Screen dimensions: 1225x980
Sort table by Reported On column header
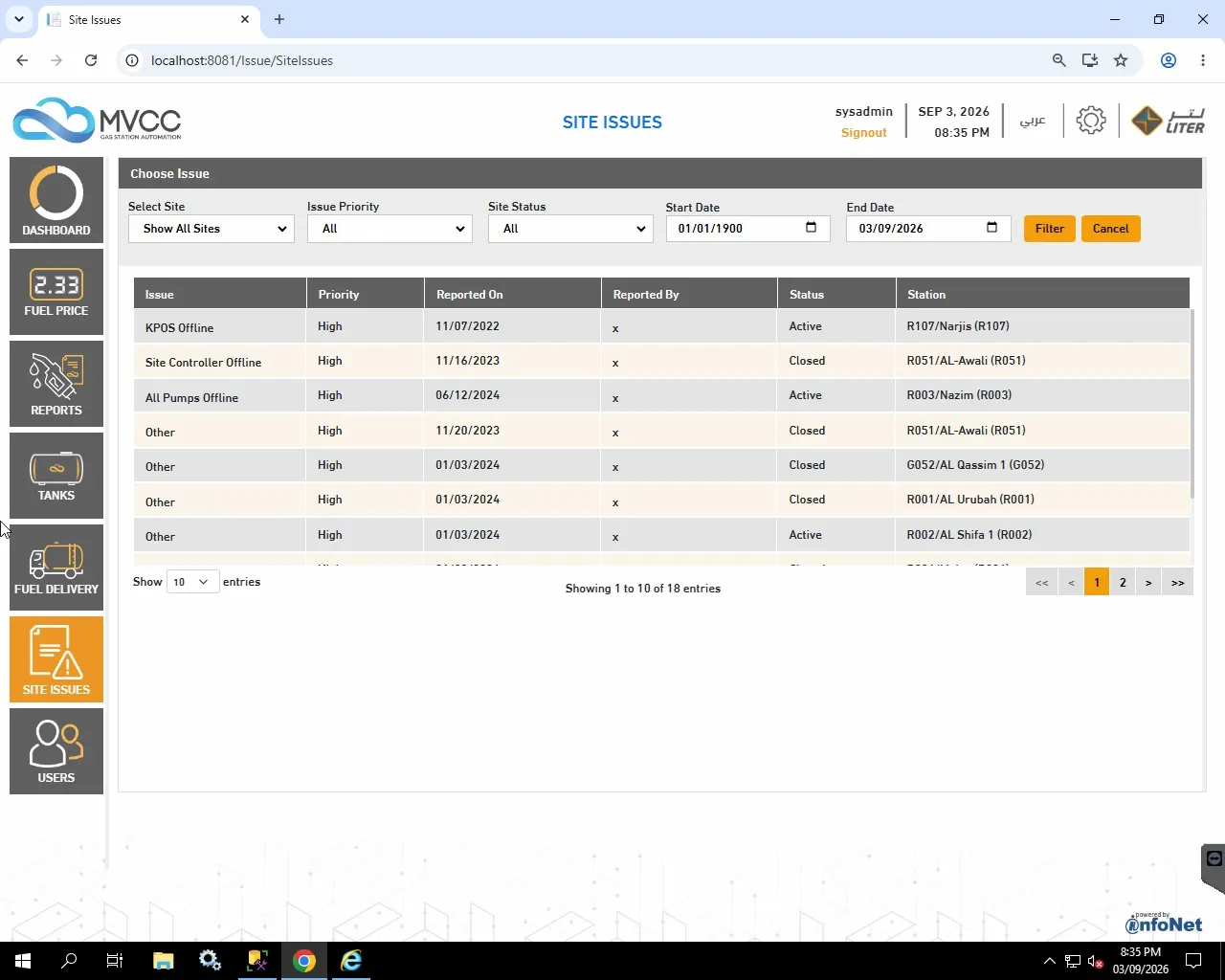click(x=513, y=294)
